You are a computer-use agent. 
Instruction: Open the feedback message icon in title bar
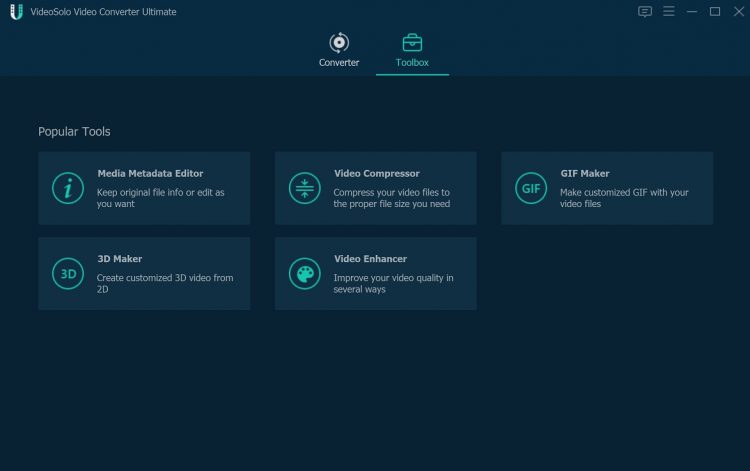point(645,11)
